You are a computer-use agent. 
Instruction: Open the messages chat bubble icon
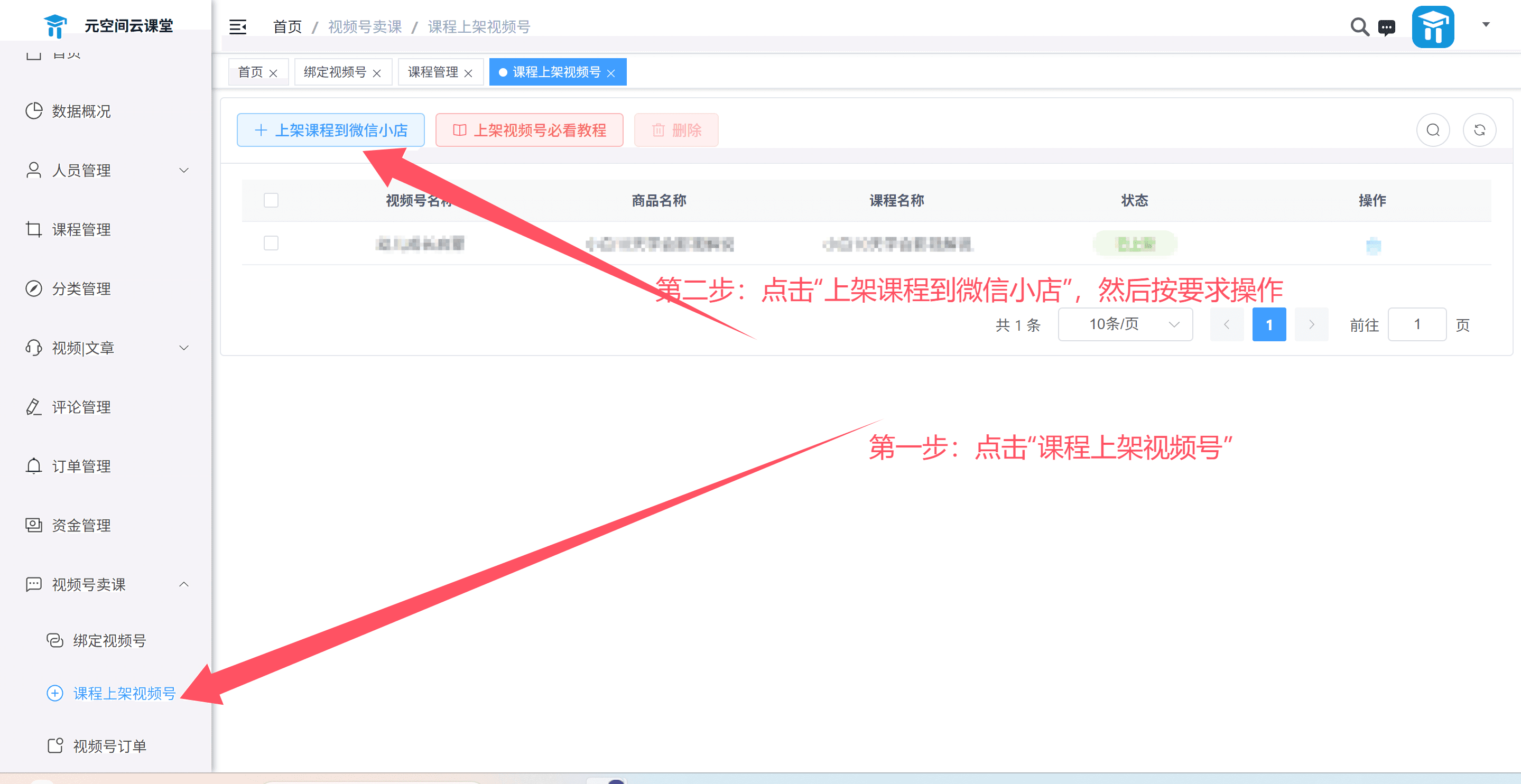coord(1386,27)
